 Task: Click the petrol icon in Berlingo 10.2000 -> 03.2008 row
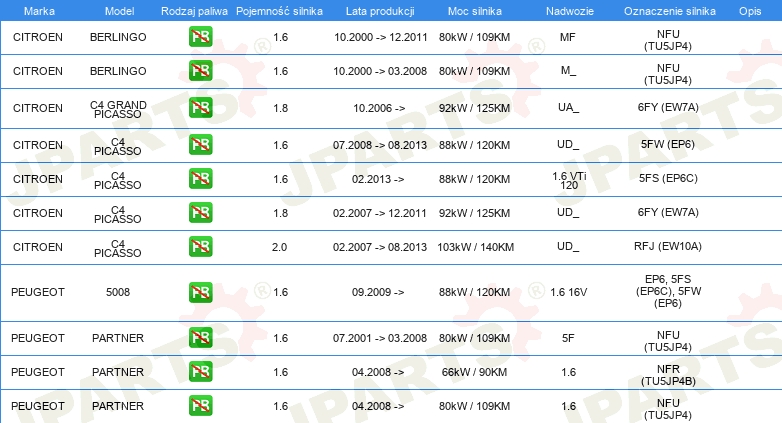click(x=200, y=70)
